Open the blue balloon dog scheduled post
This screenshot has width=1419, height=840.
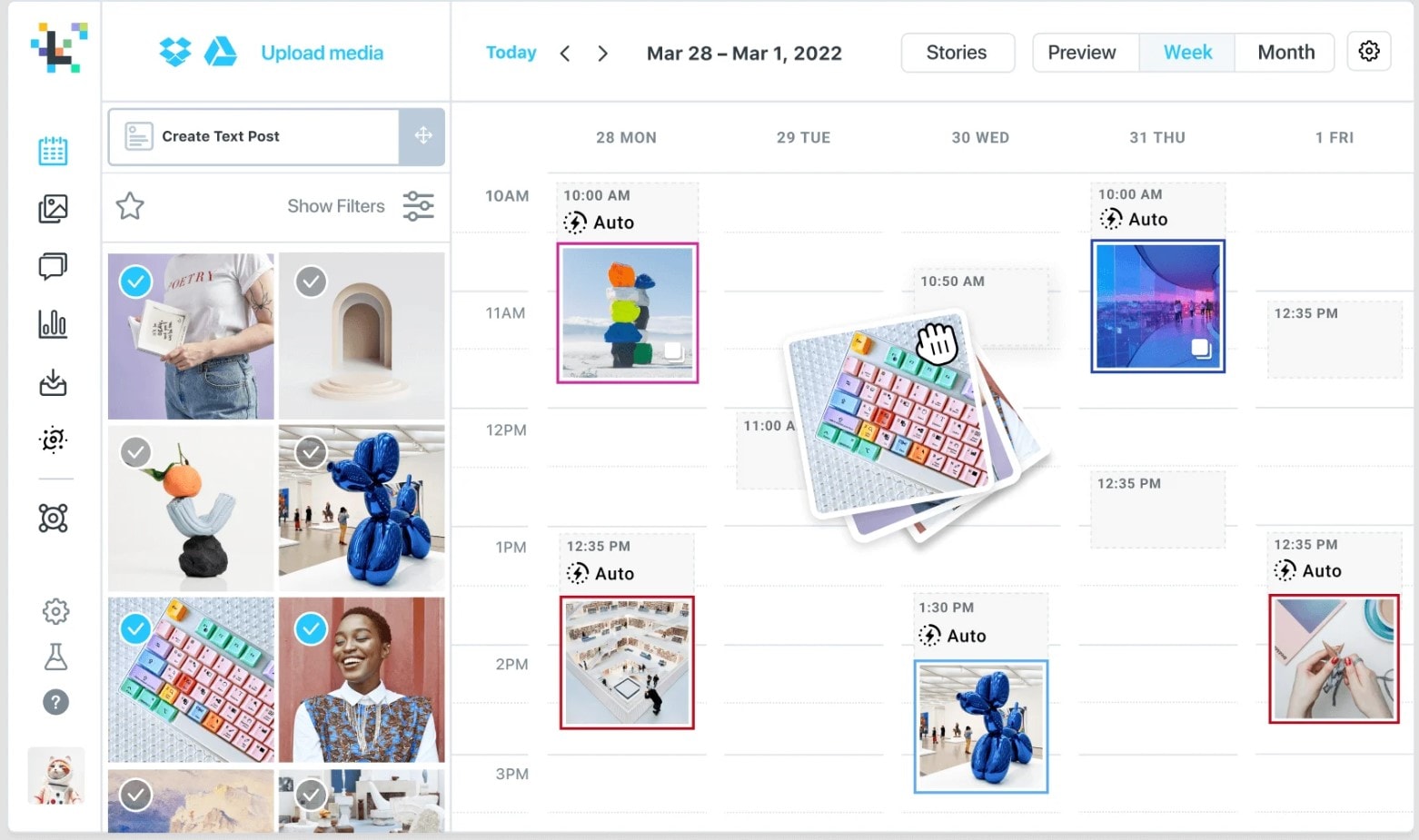click(981, 726)
